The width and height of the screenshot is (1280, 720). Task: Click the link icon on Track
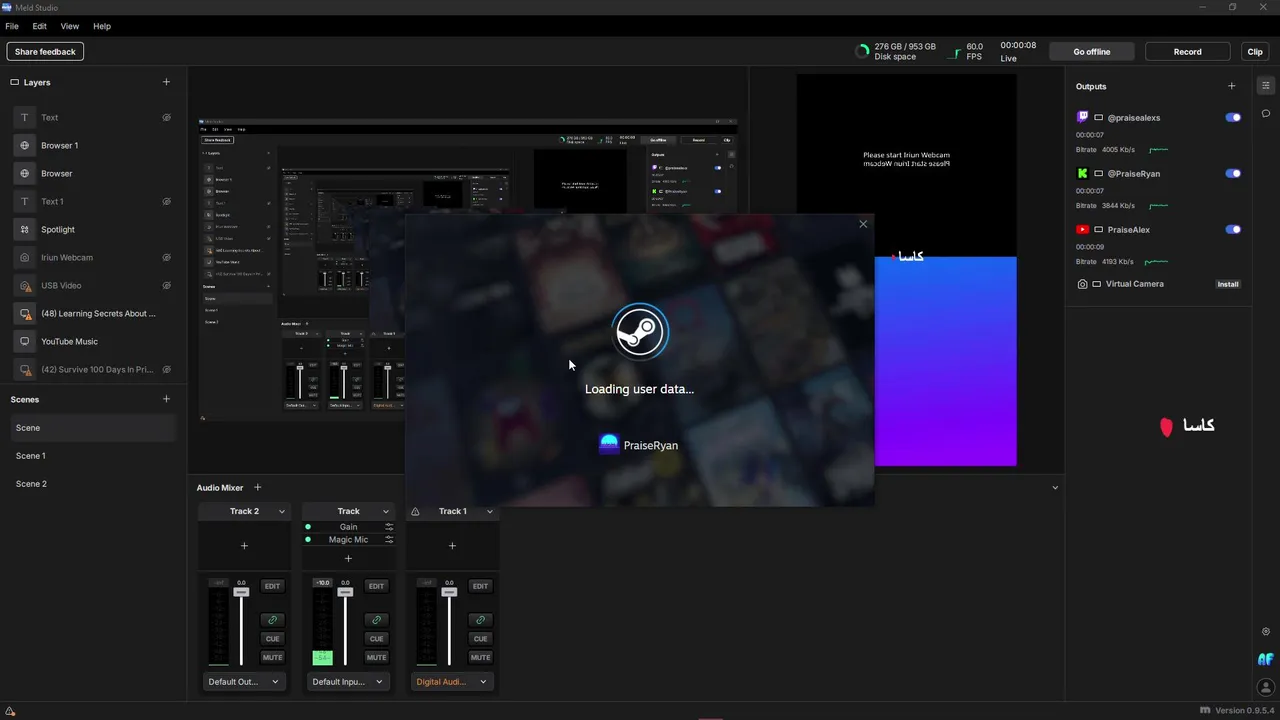(376, 620)
